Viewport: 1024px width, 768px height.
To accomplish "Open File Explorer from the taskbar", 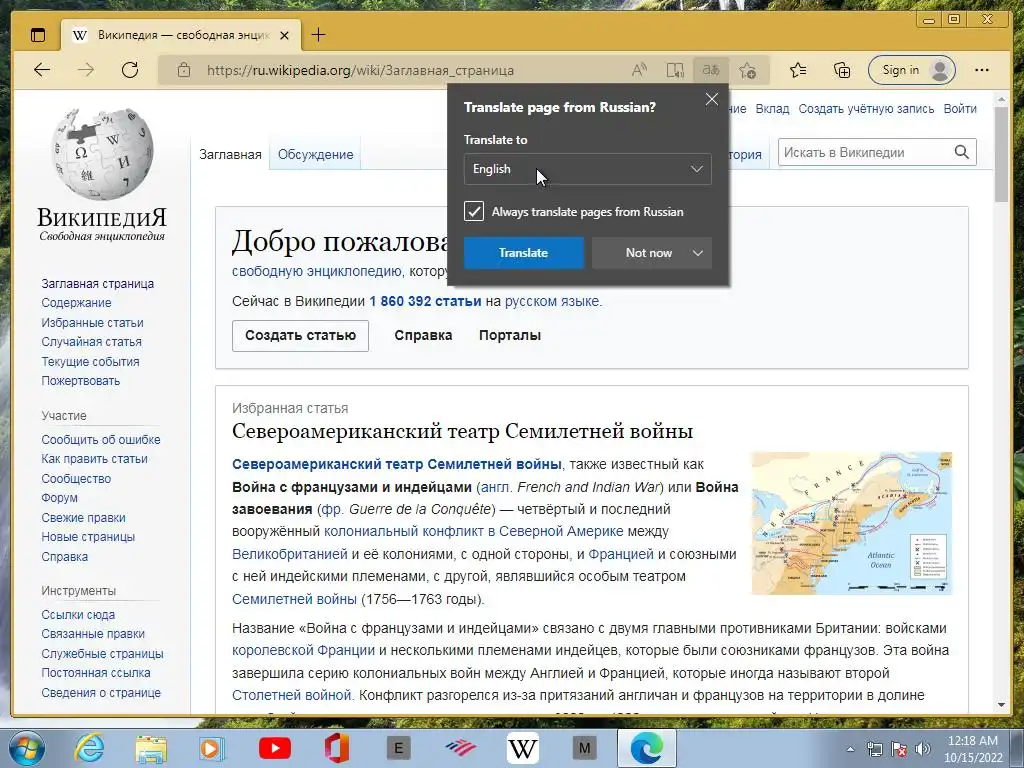I will pos(151,748).
